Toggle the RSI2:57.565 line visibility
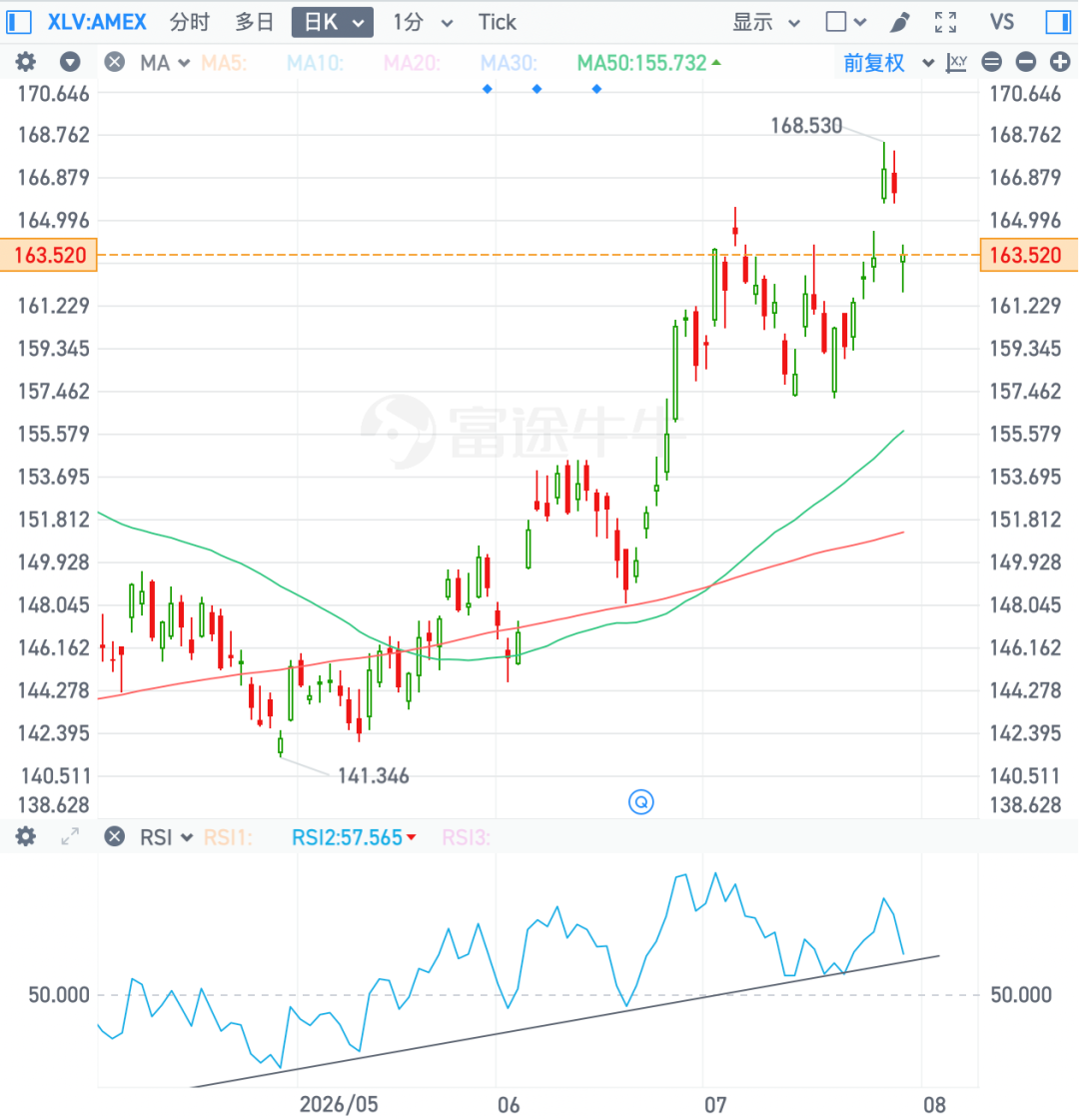 coord(354,837)
